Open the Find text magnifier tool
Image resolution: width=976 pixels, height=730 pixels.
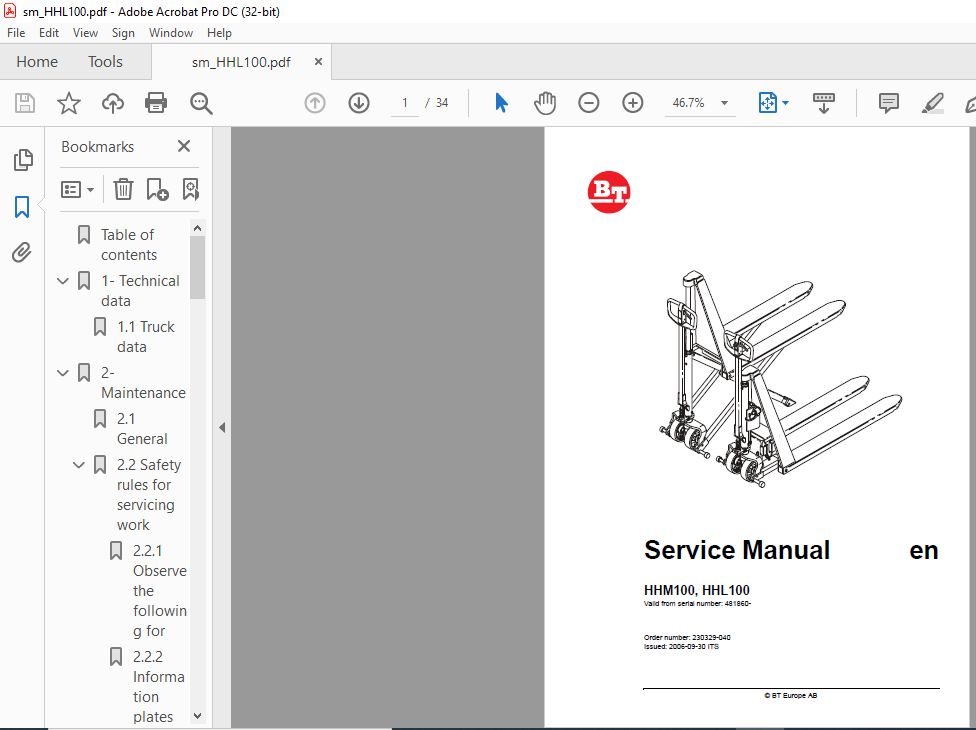click(x=201, y=103)
